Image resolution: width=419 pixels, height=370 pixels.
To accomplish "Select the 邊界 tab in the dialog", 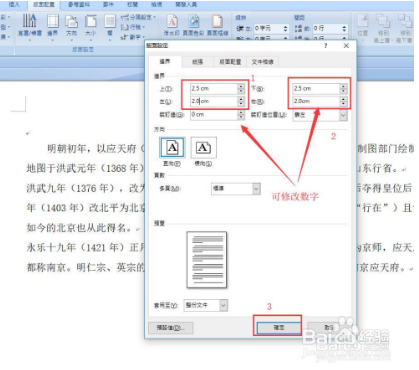I will coord(165,61).
